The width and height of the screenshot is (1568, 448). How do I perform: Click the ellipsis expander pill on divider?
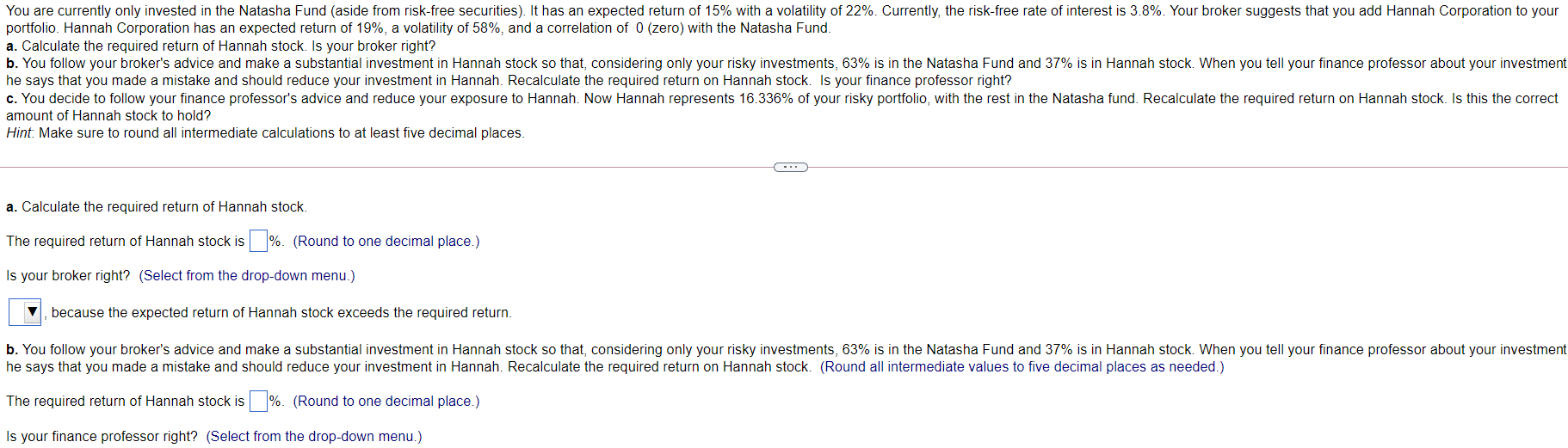coord(790,167)
